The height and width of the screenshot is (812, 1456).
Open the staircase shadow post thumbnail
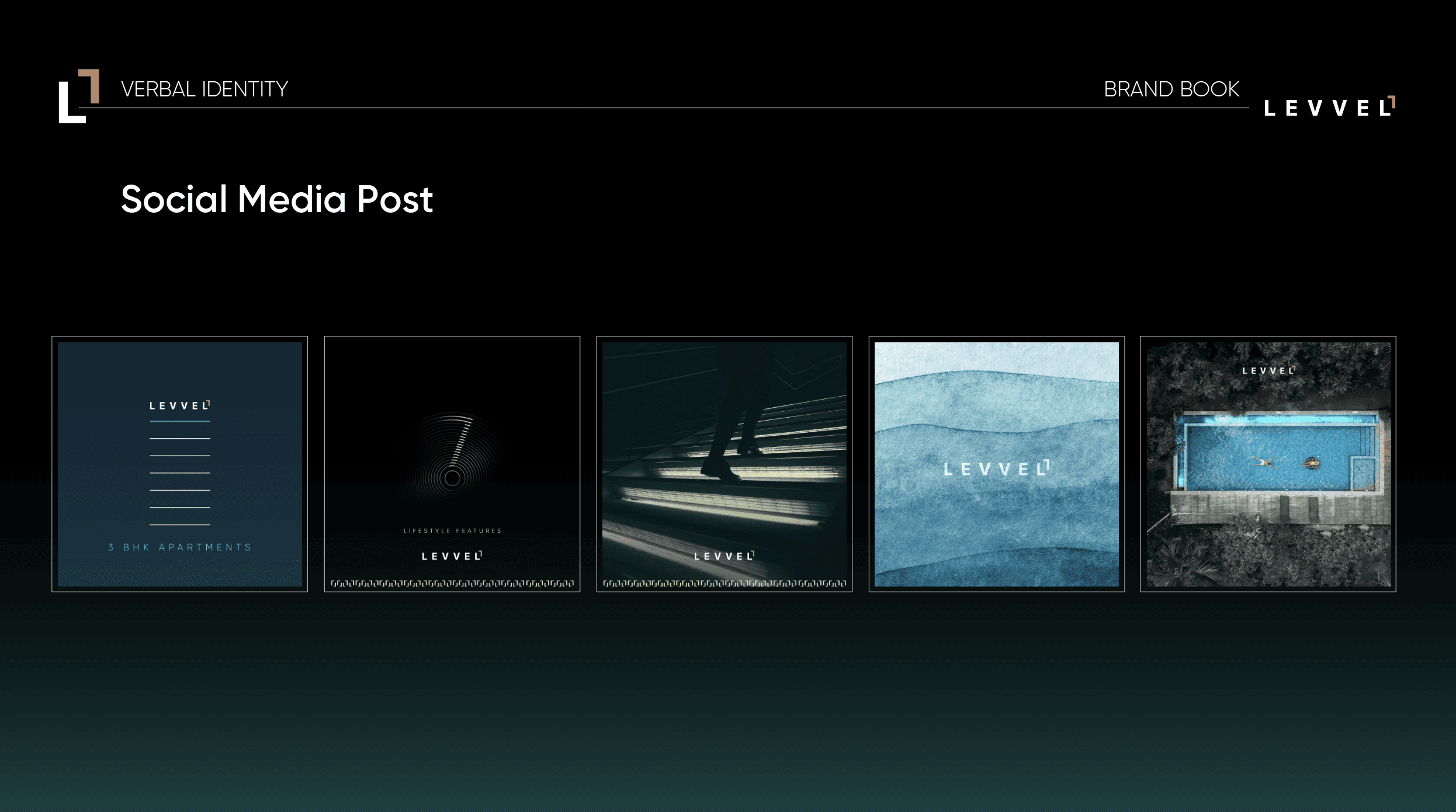(724, 464)
